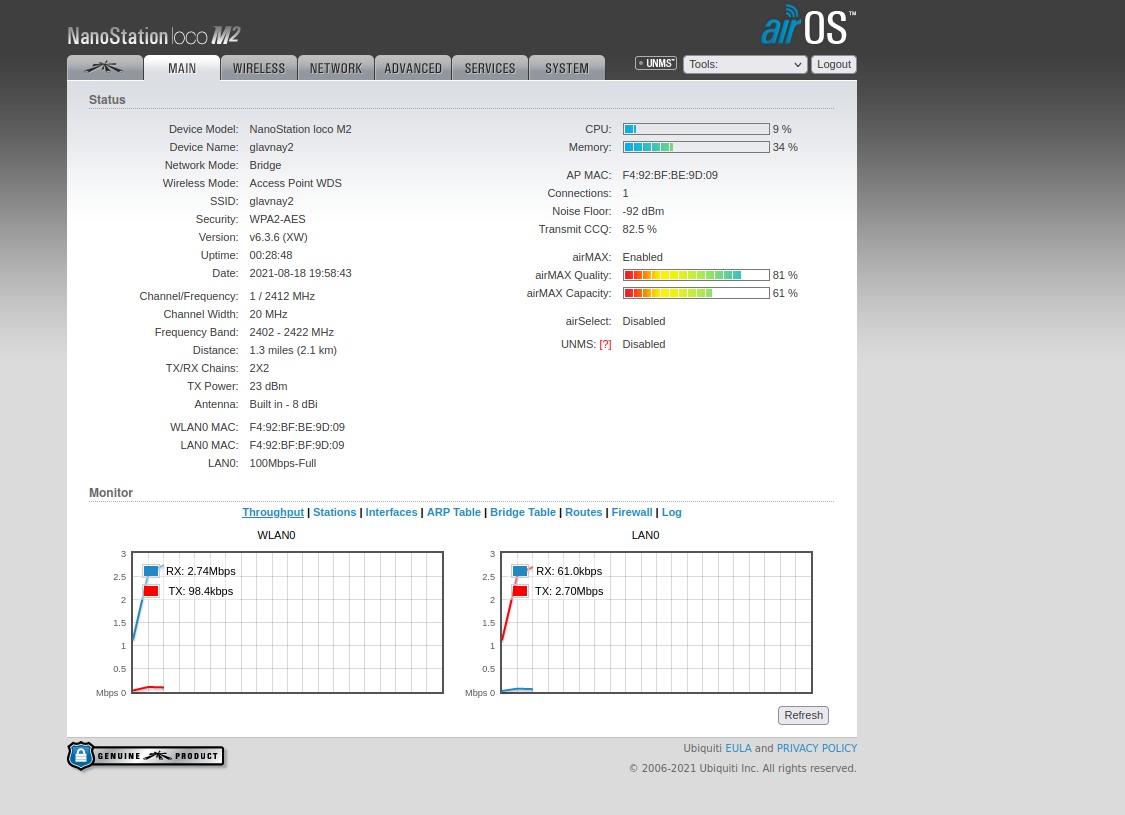Click the airMAX Capacity bar

[x=696, y=293]
